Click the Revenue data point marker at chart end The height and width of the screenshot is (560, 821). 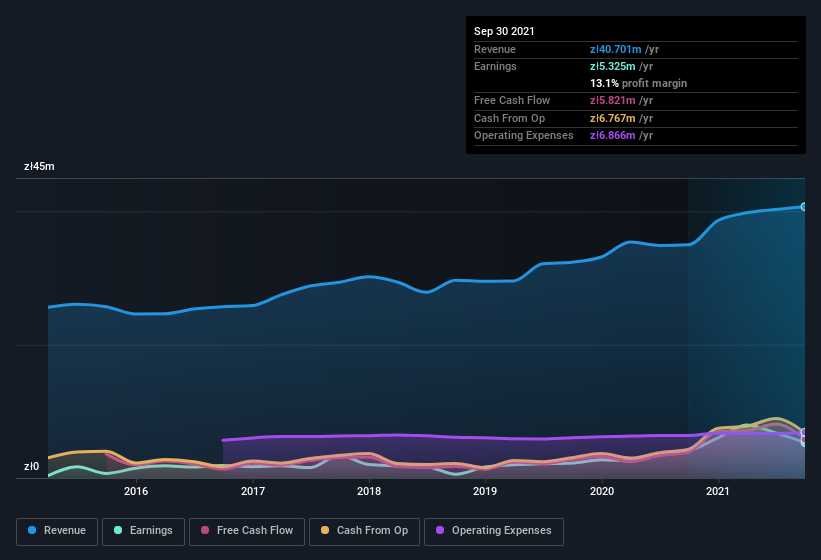click(803, 207)
